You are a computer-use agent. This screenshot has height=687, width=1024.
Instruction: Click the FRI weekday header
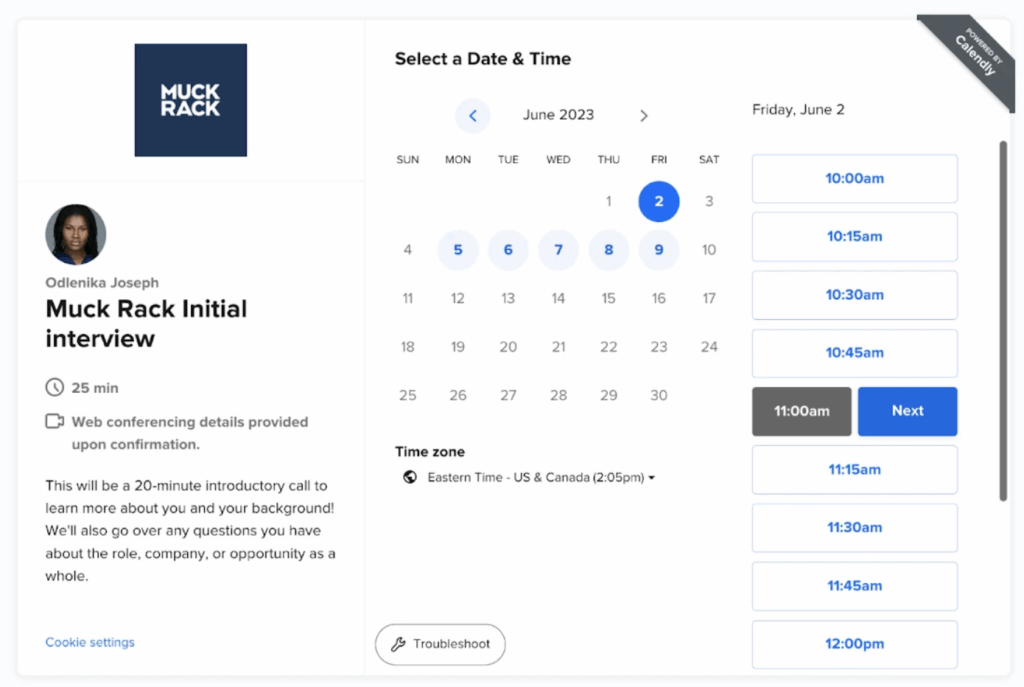coord(658,159)
